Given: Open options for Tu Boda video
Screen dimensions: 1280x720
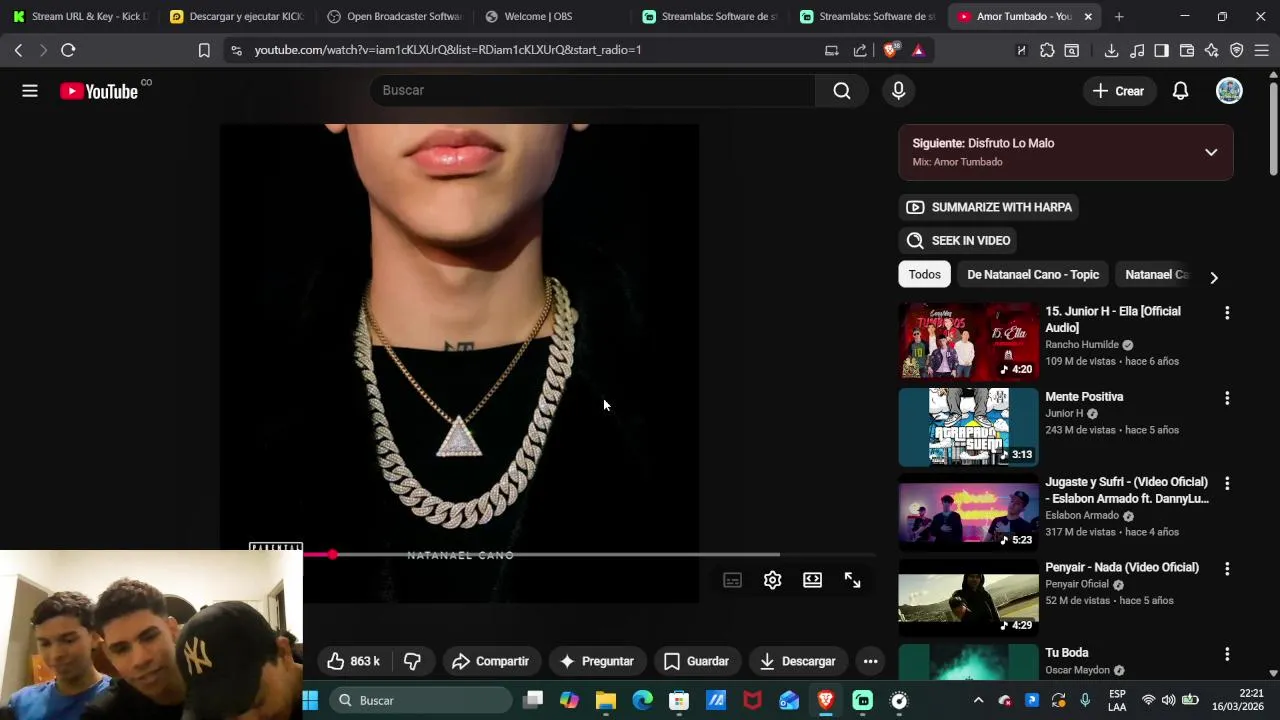Looking at the screenshot, I should (1227, 654).
